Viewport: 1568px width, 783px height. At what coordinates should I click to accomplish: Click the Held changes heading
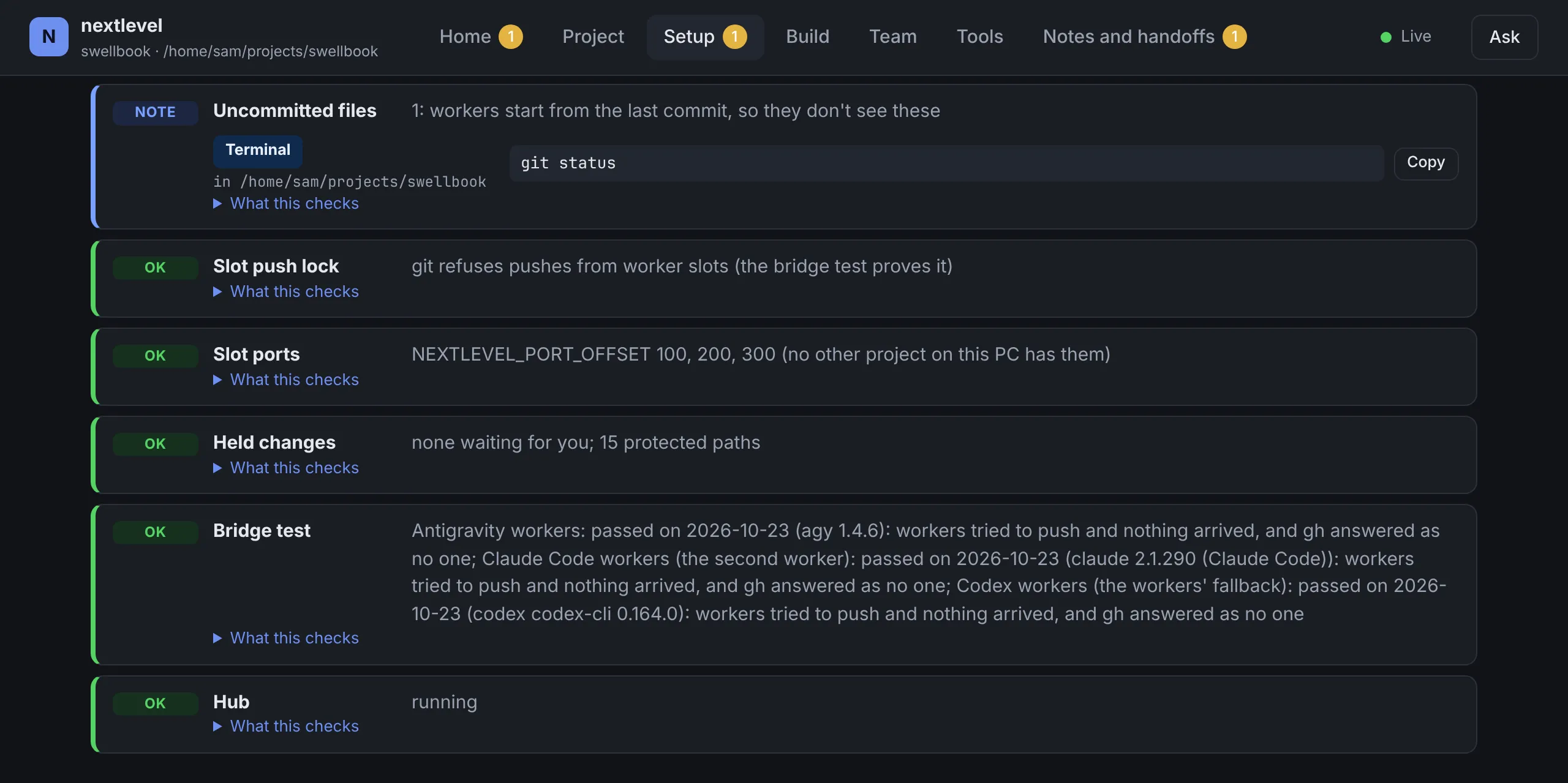[274, 443]
